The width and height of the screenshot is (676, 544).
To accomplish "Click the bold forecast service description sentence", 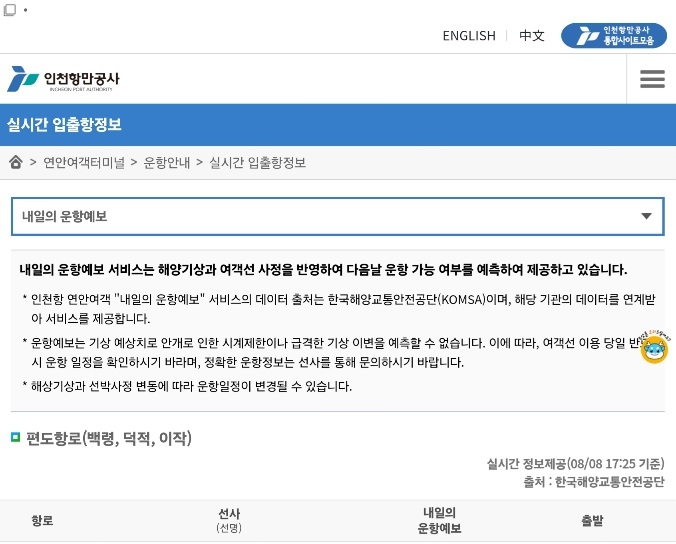I will [323, 270].
